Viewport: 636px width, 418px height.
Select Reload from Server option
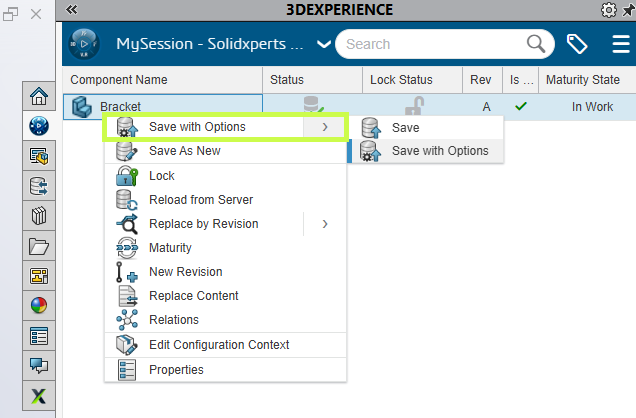tap(200, 200)
